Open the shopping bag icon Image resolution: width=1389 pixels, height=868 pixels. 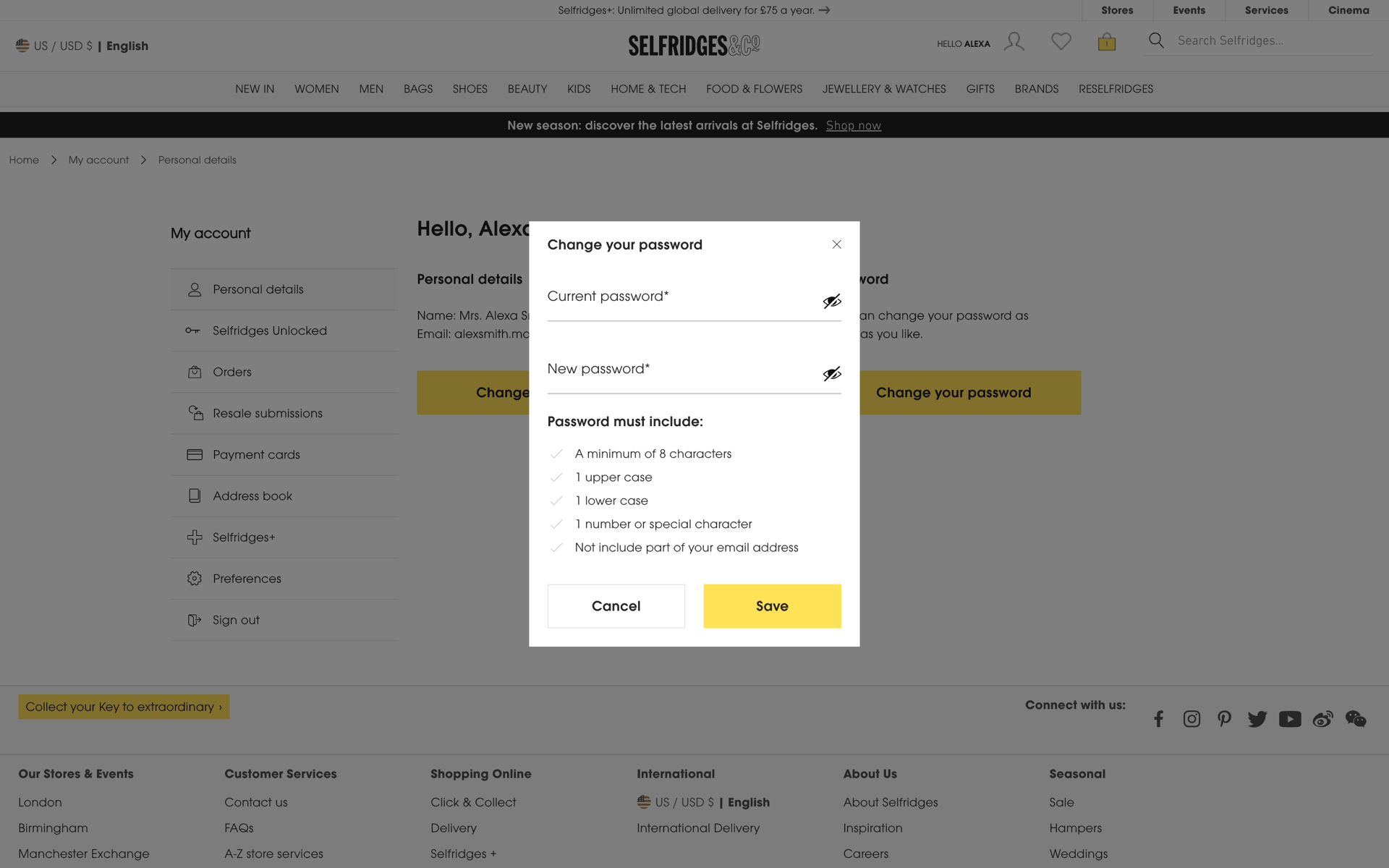1106,41
